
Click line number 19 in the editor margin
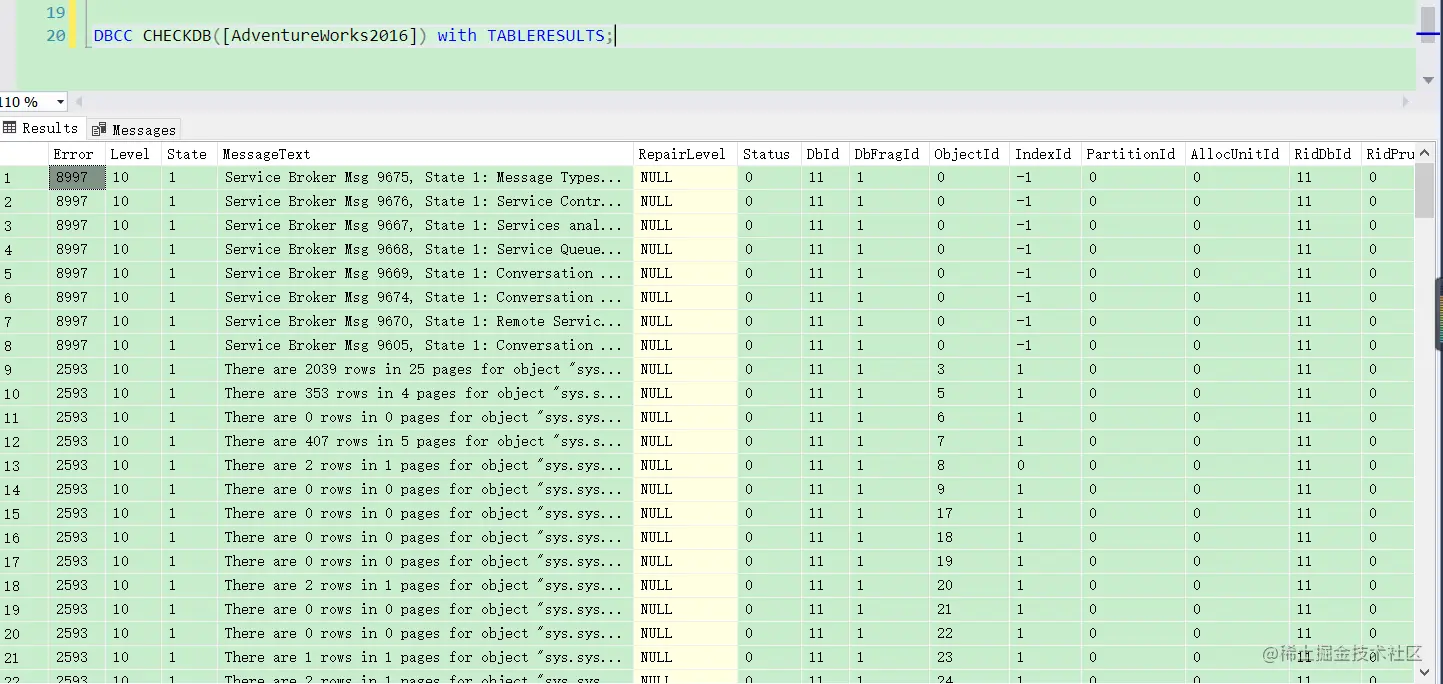tap(56, 13)
